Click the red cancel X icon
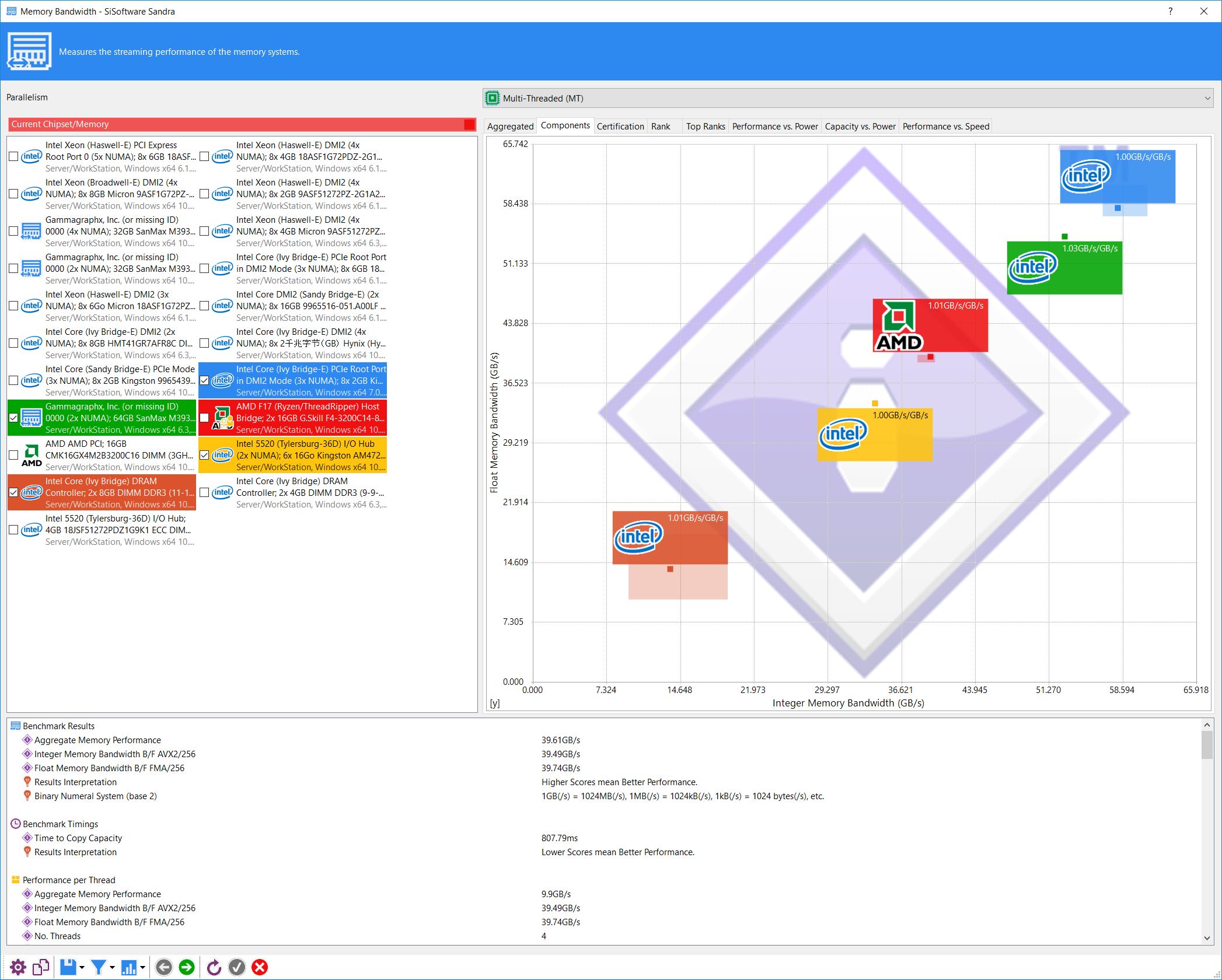The image size is (1222, 980). 260,967
